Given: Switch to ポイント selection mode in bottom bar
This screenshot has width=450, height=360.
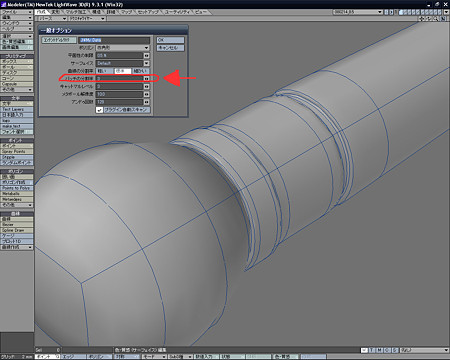Looking at the screenshot, I should click(x=47, y=357).
